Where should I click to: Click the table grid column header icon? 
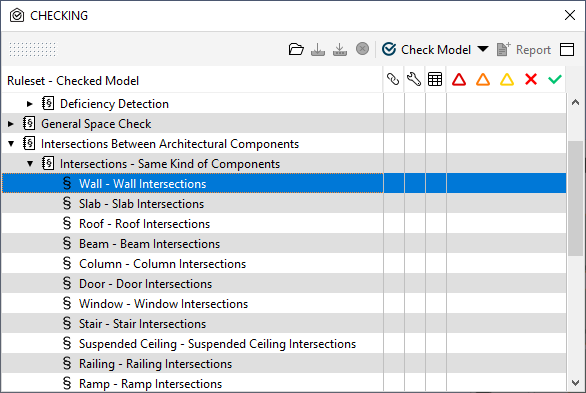tap(435, 79)
